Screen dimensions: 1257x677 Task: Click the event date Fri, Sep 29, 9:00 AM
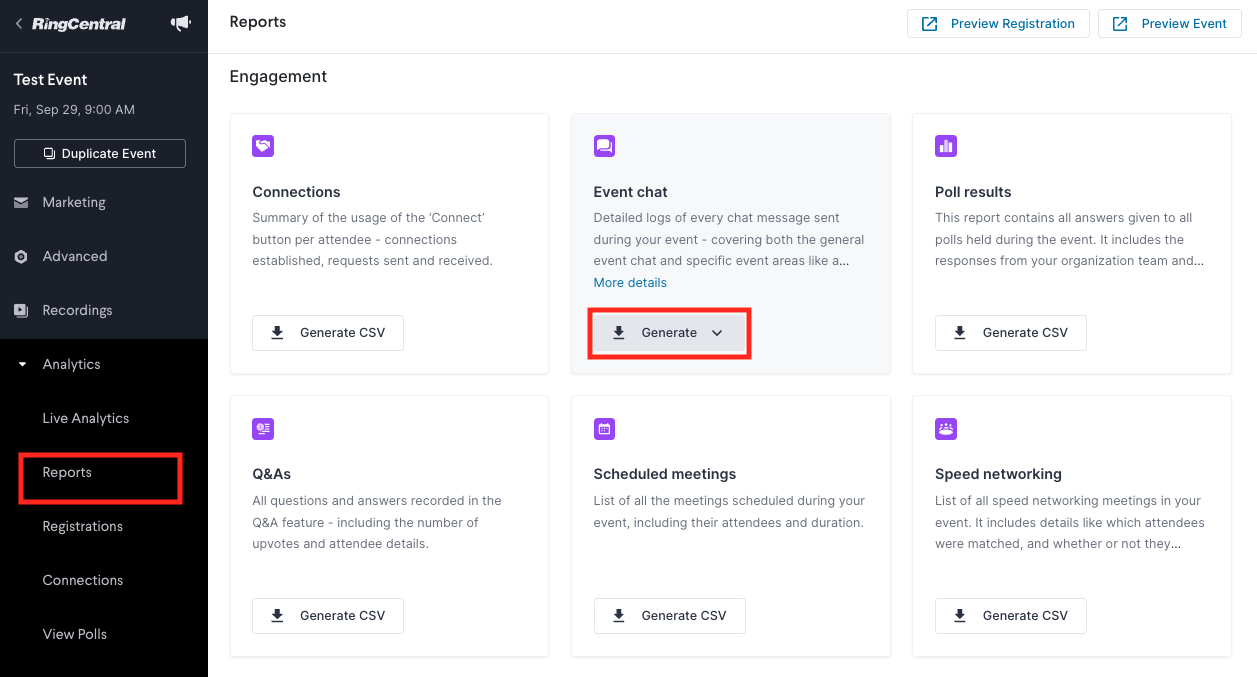click(74, 110)
